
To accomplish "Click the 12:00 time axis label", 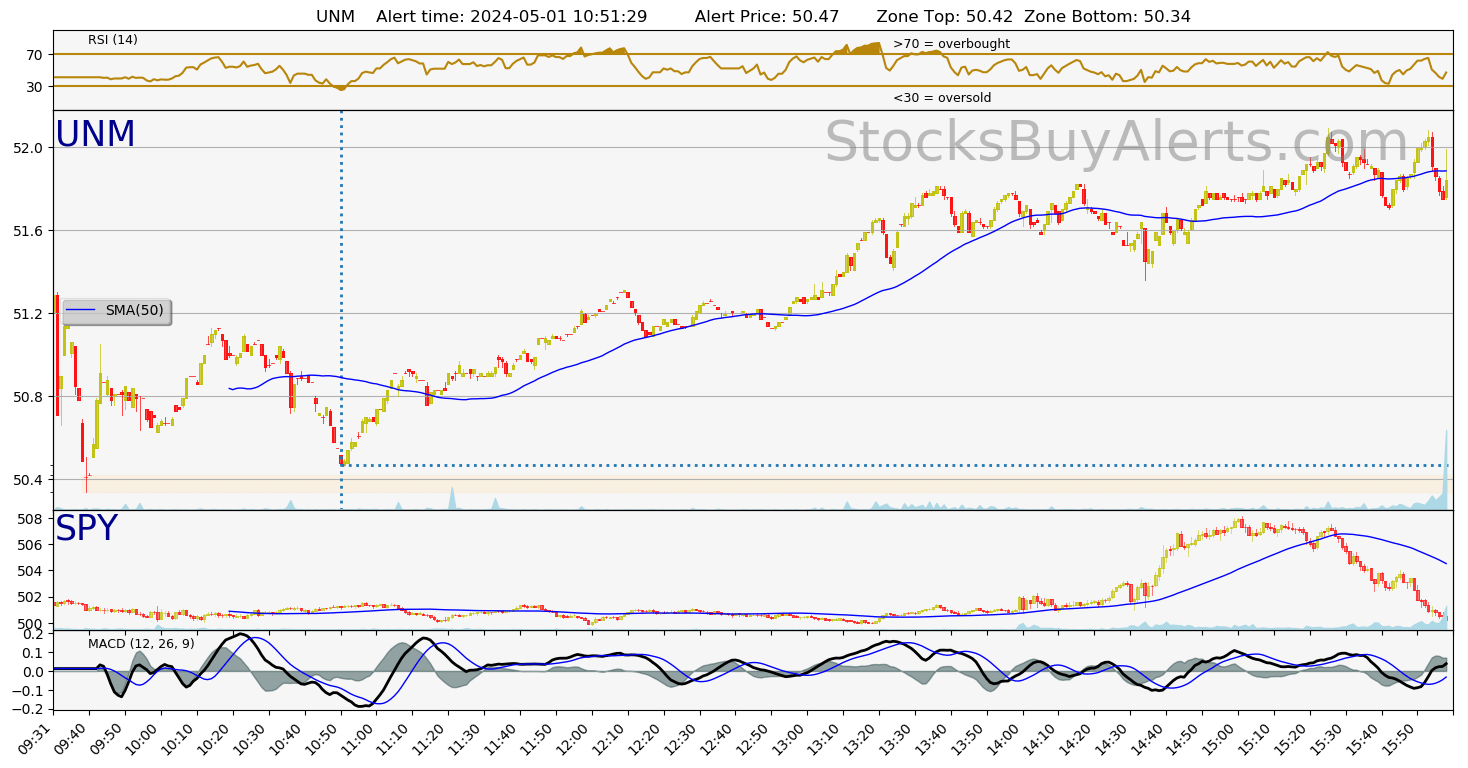I will 573,737.
